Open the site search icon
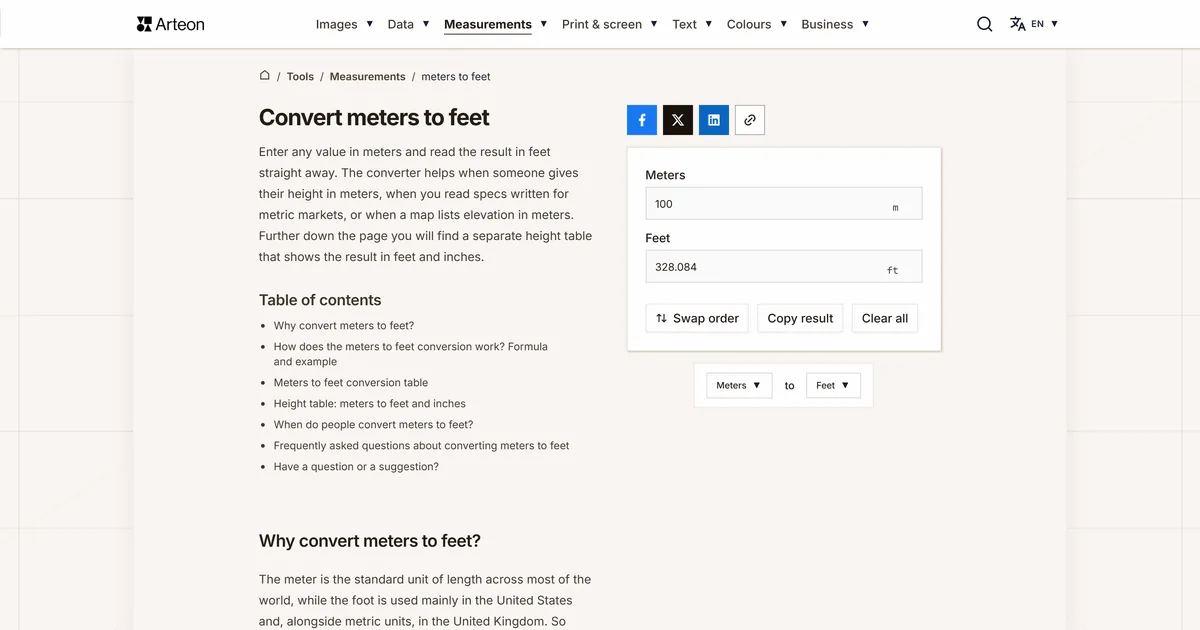1200x630 pixels. pos(985,24)
